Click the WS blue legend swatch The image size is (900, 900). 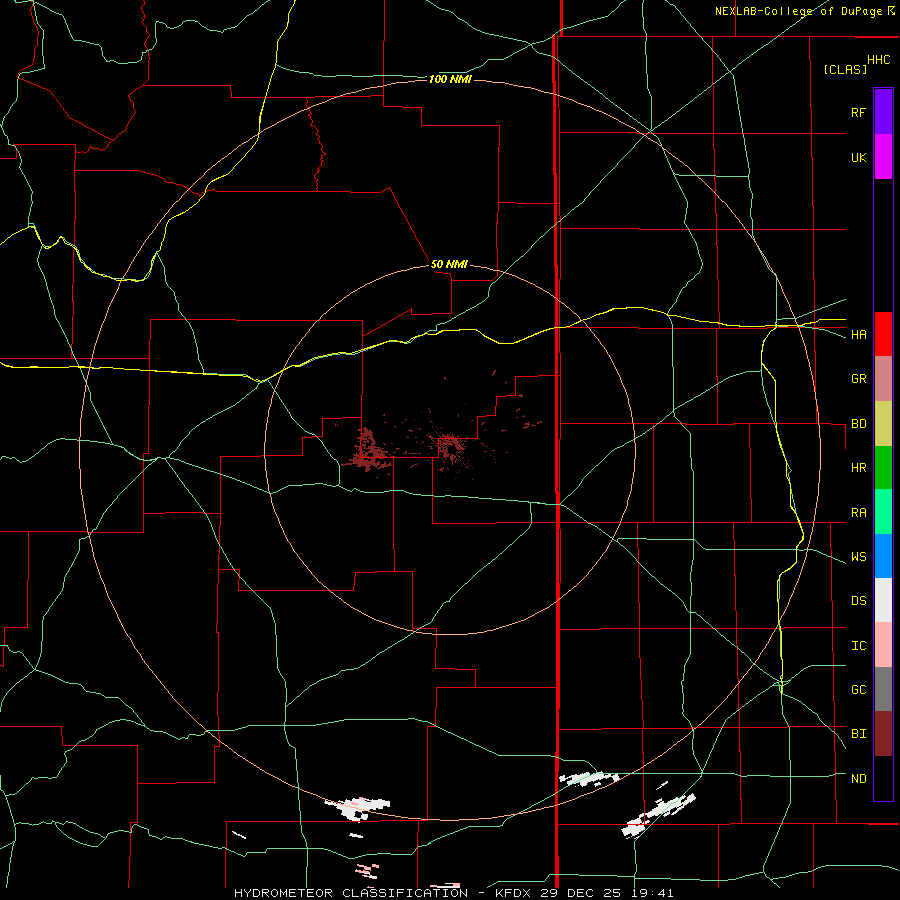click(x=883, y=556)
